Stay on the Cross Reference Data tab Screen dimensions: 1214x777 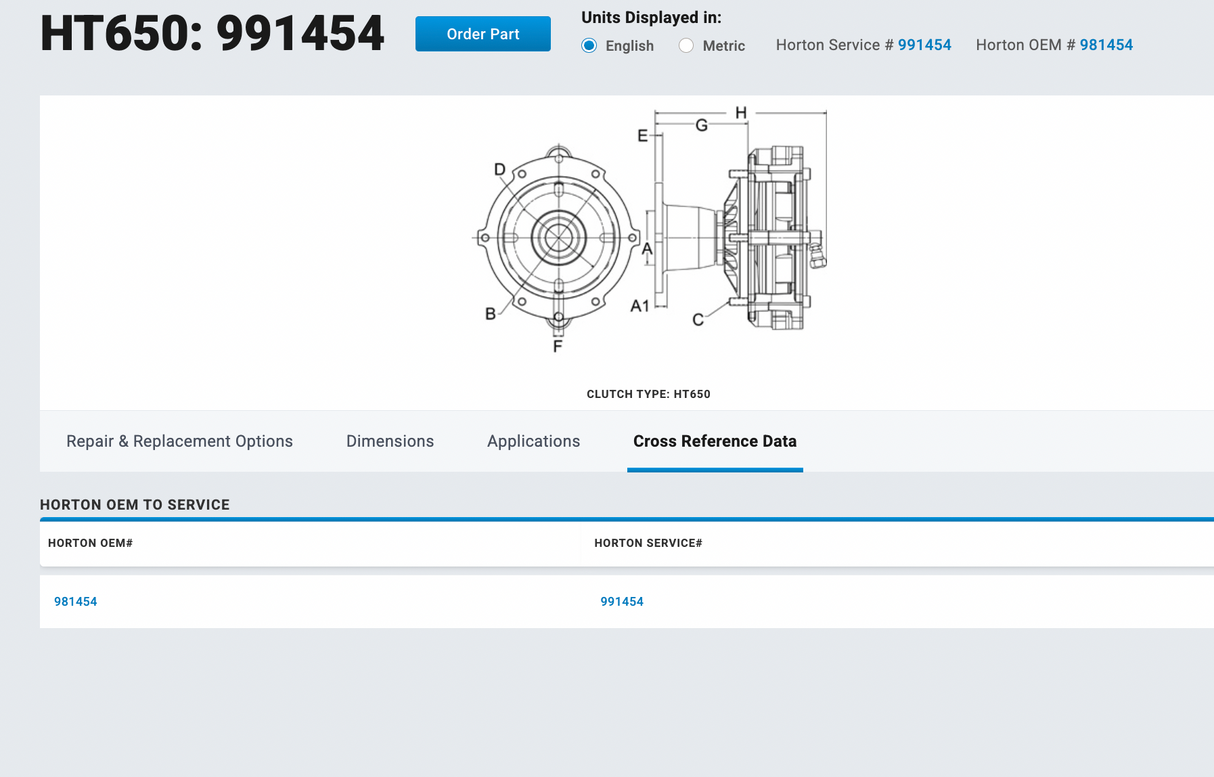point(714,441)
